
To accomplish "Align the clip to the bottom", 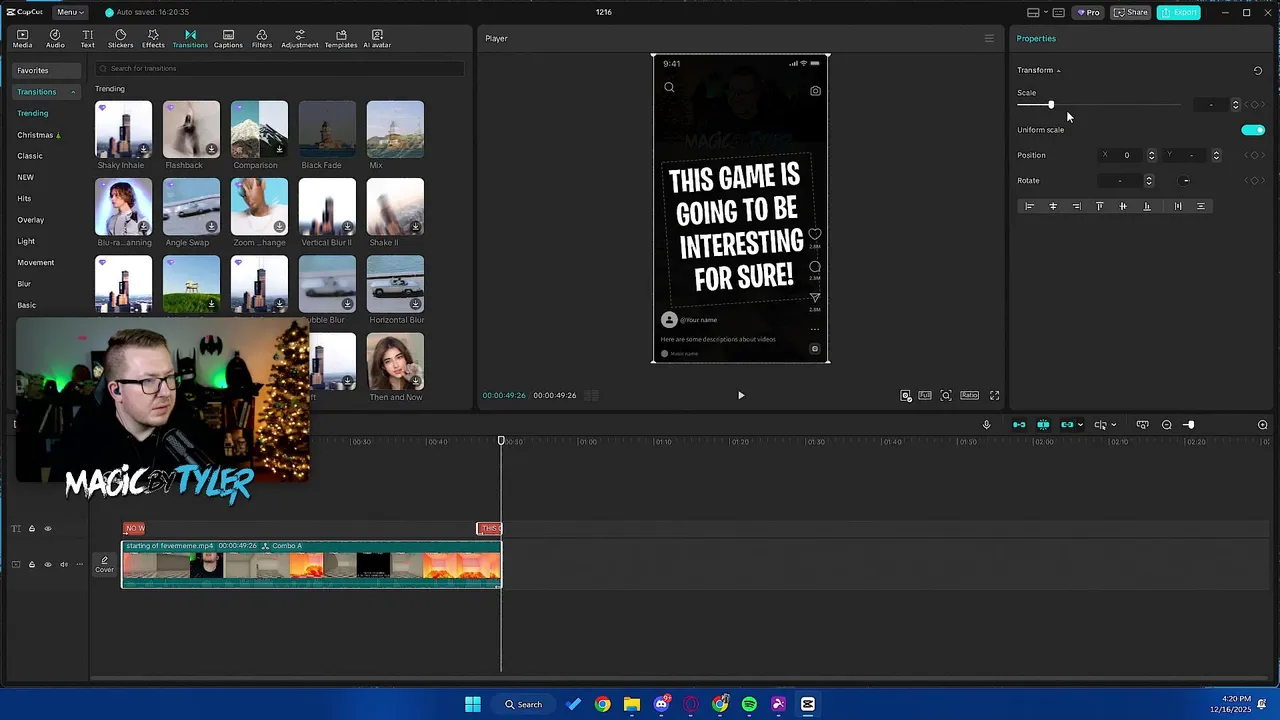I will coord(1147,206).
